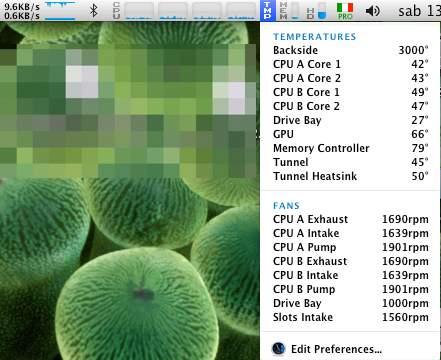Open the network speed monitor menu
This screenshot has height=360, width=441.
(x=22, y=11)
